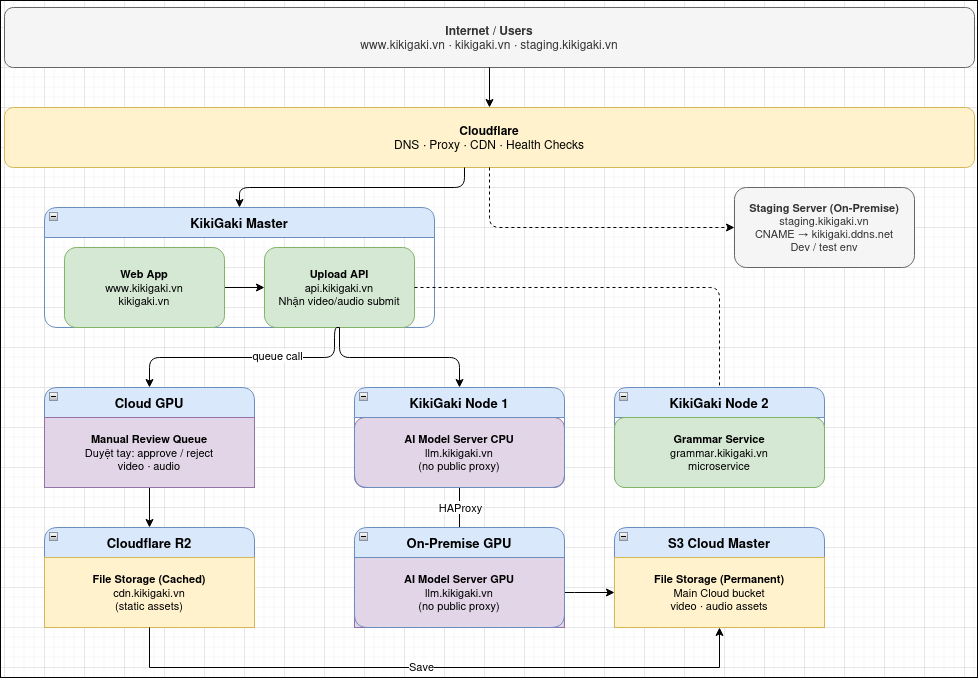Click the 'microservice' text in Grammar Service

click(x=719, y=467)
